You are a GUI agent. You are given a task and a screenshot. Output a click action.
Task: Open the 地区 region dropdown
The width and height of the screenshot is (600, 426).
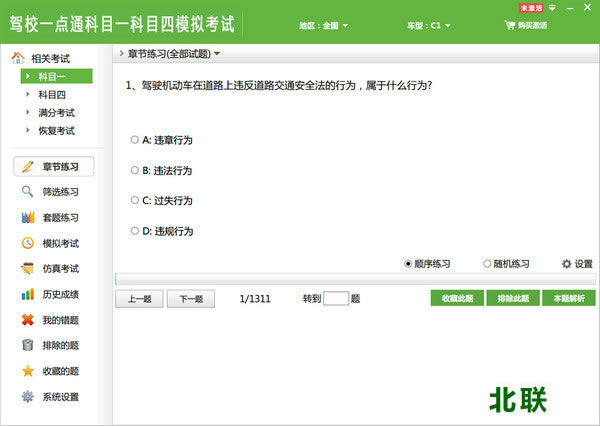324,25
